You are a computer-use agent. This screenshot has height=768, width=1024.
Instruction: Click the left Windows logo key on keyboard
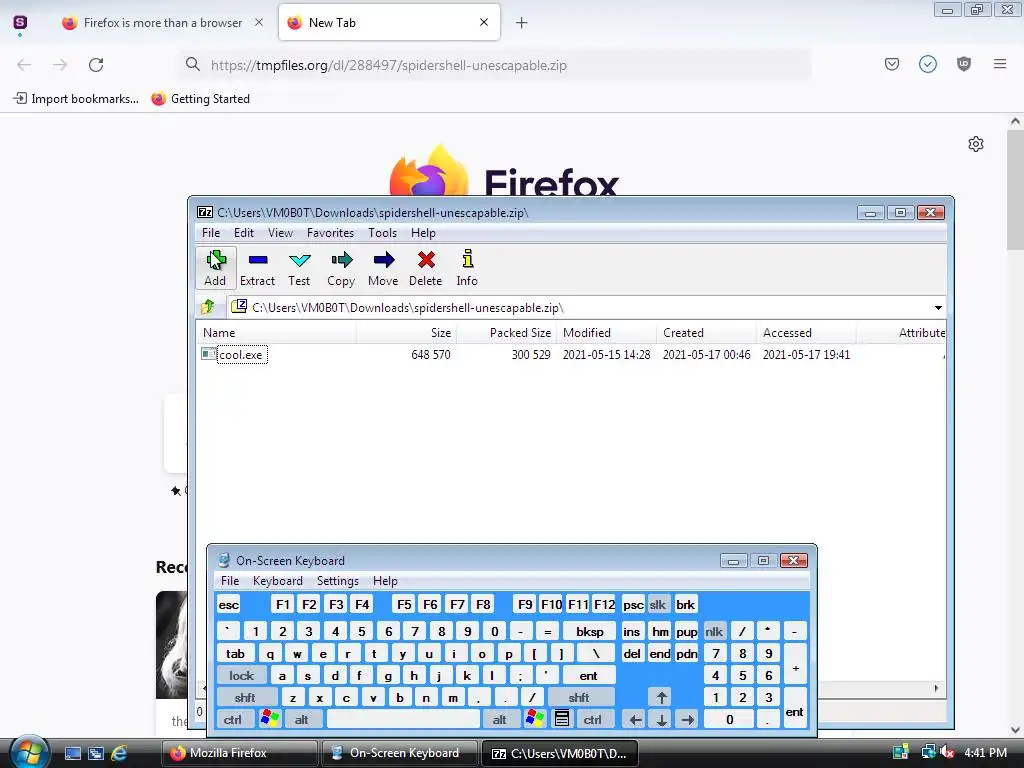[269, 720]
